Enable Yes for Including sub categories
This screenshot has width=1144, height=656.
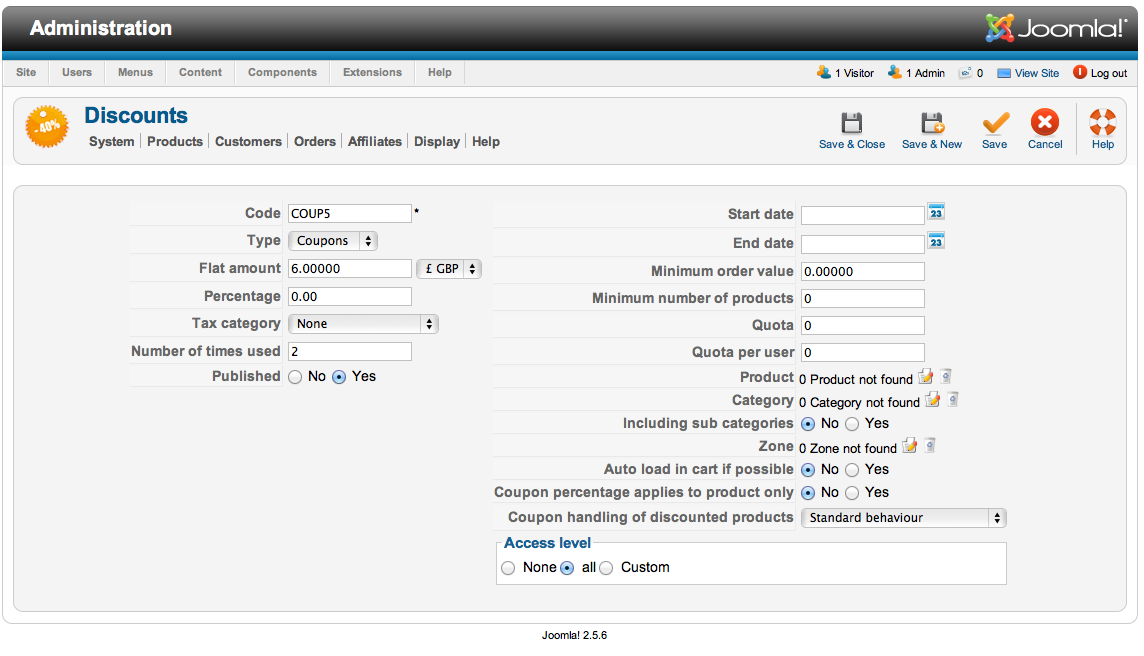click(852, 424)
